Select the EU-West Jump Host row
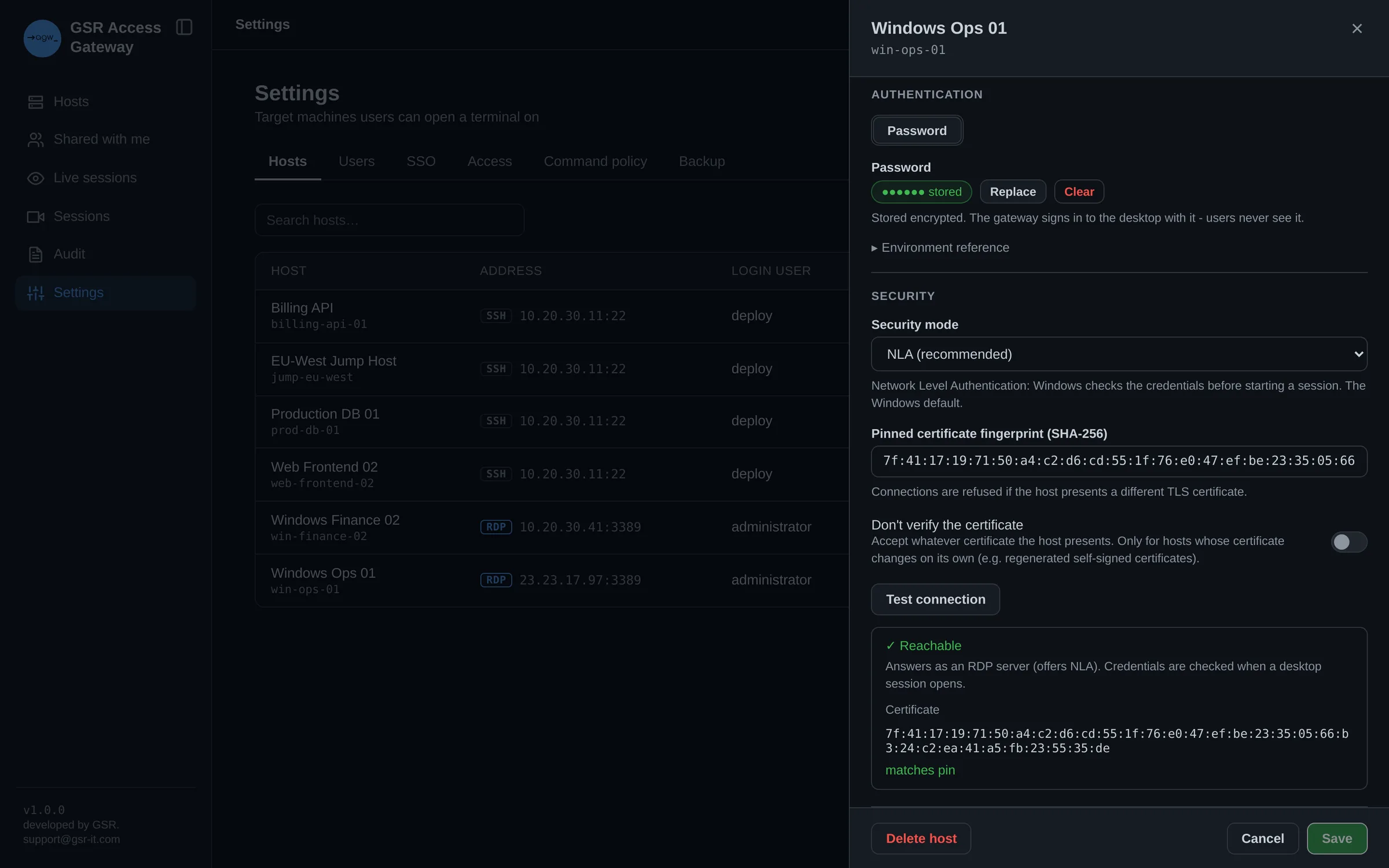Viewport: 1389px width, 868px height. click(552, 369)
